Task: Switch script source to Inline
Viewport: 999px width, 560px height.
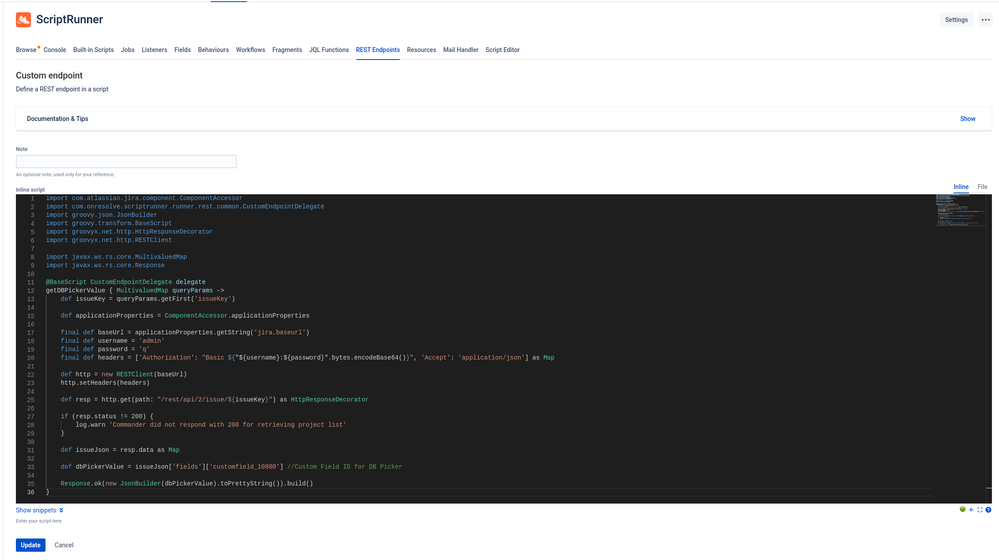Action: coord(961,187)
